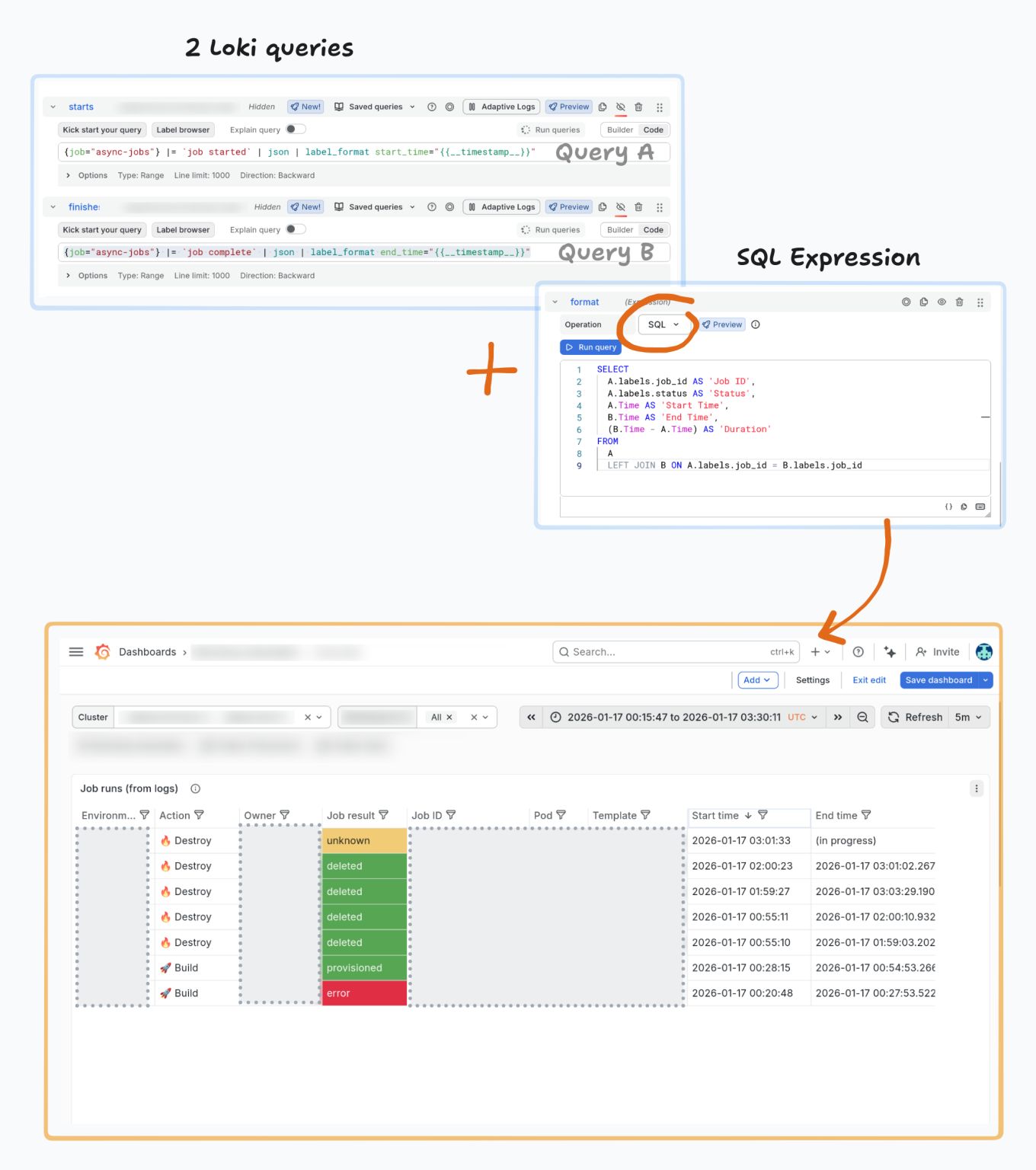This screenshot has width=1036, height=1170.
Task: Click the Run query button in SQL expression
Action: point(590,347)
